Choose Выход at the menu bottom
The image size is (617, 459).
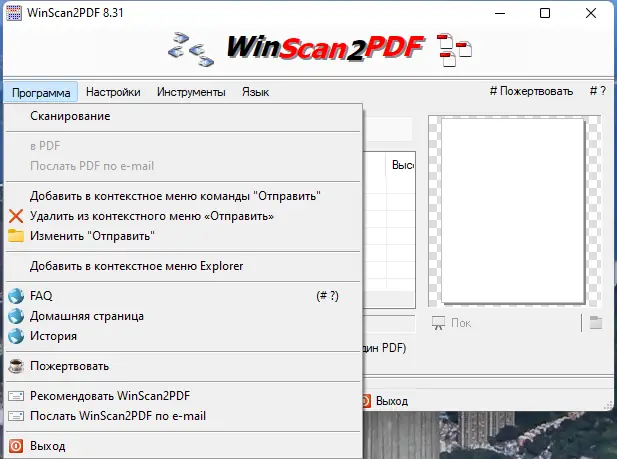click(183, 446)
